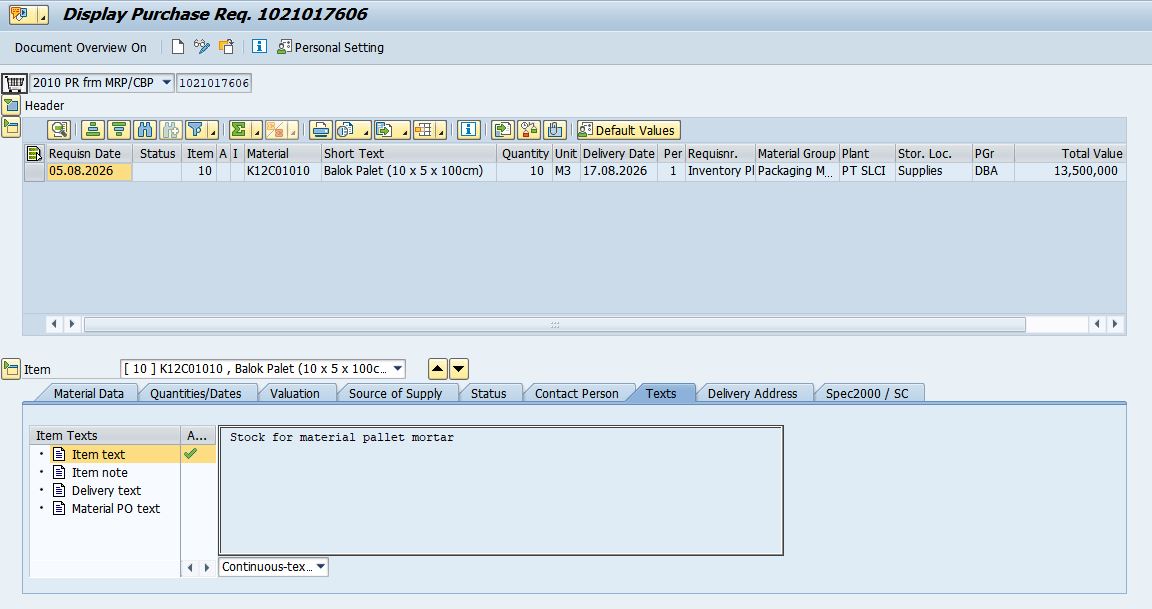Image resolution: width=1152 pixels, height=609 pixels.
Task: Open the Delivery Address tab
Action: point(752,393)
